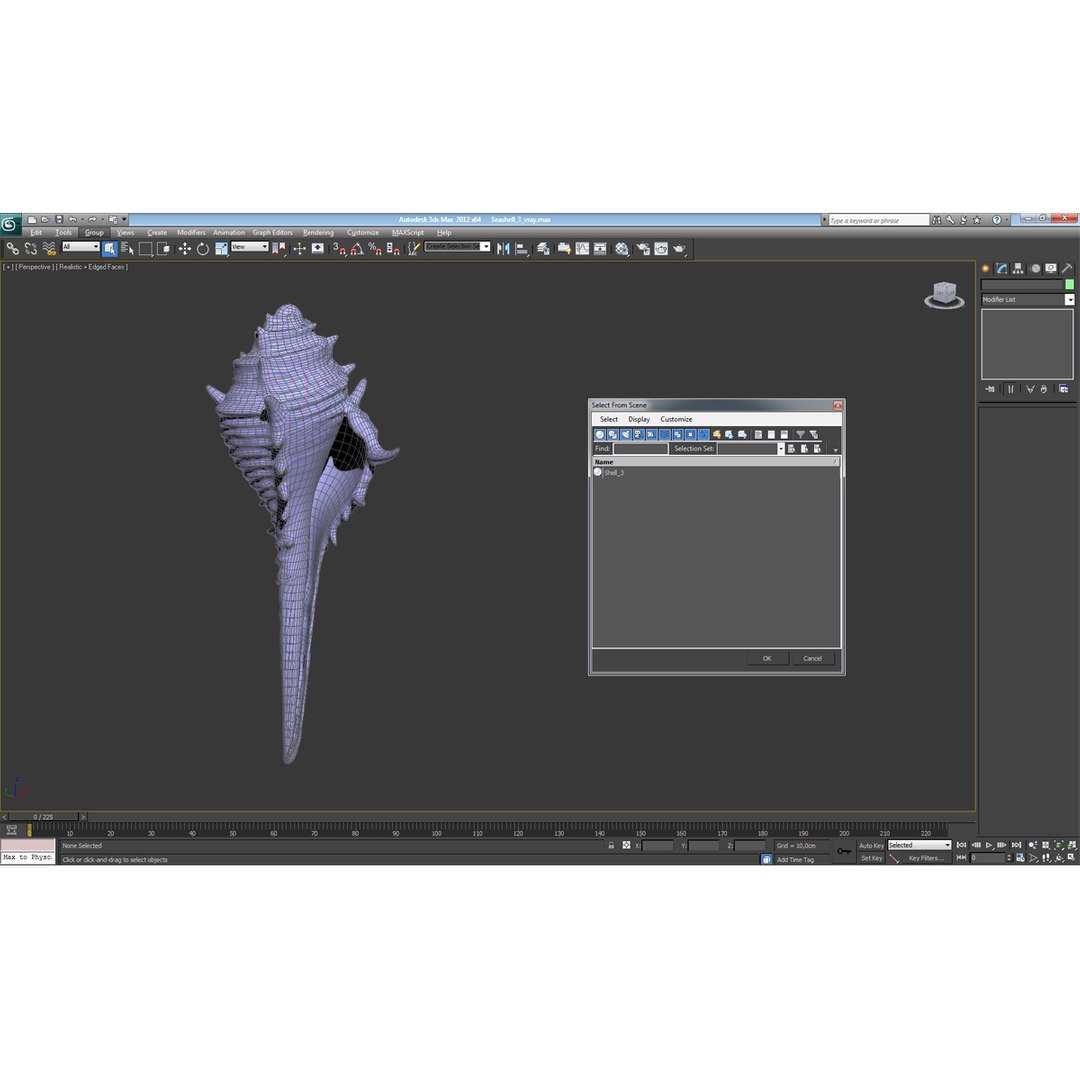Click Key Filters button
The height and width of the screenshot is (1080, 1080).
coord(926,858)
